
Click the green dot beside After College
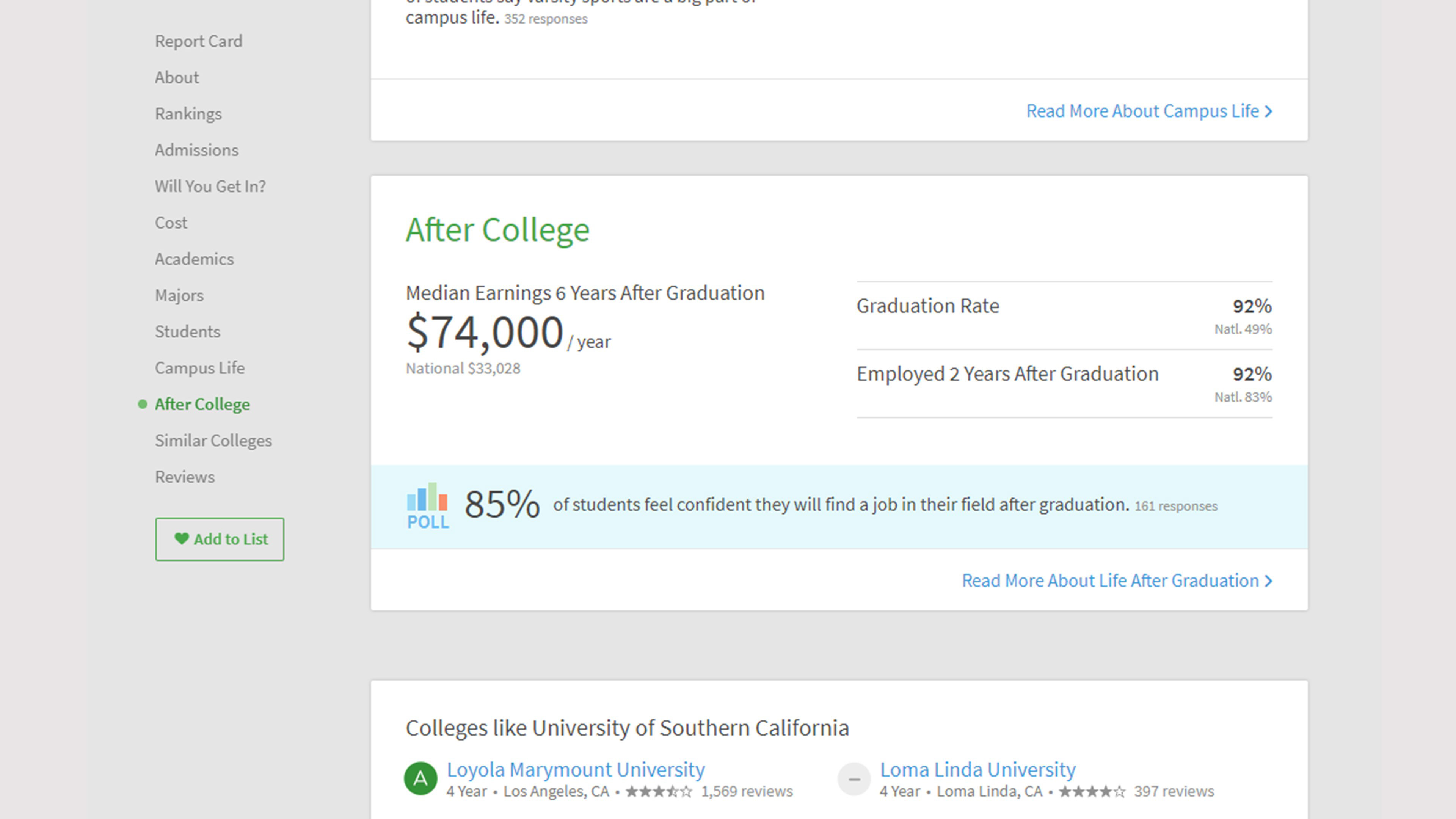point(143,404)
